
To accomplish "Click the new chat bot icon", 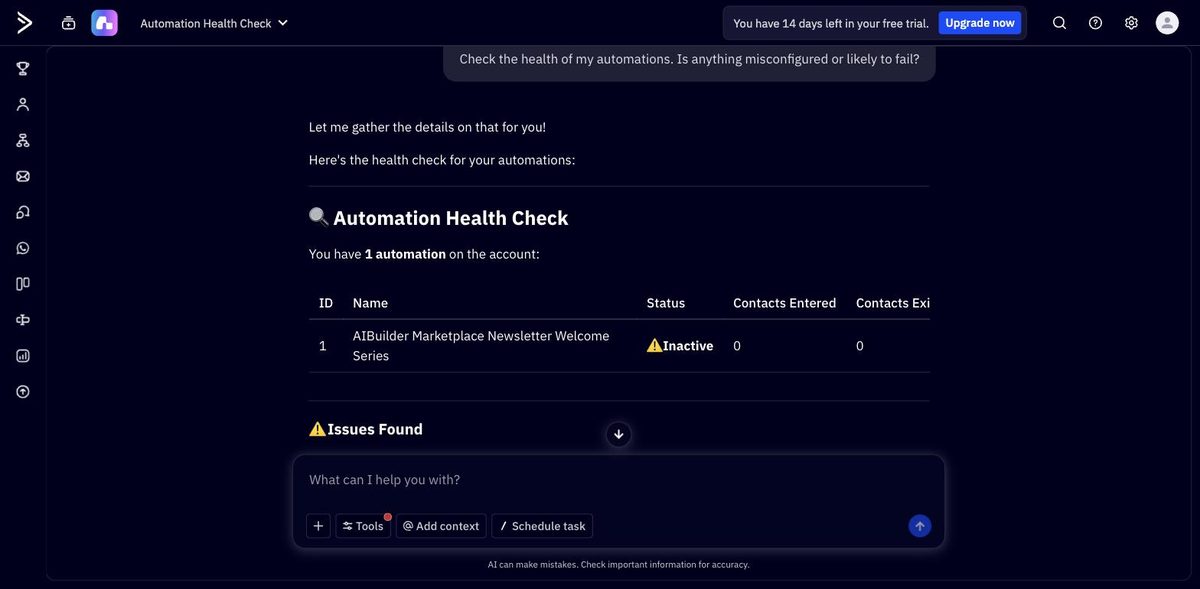I will [68, 23].
